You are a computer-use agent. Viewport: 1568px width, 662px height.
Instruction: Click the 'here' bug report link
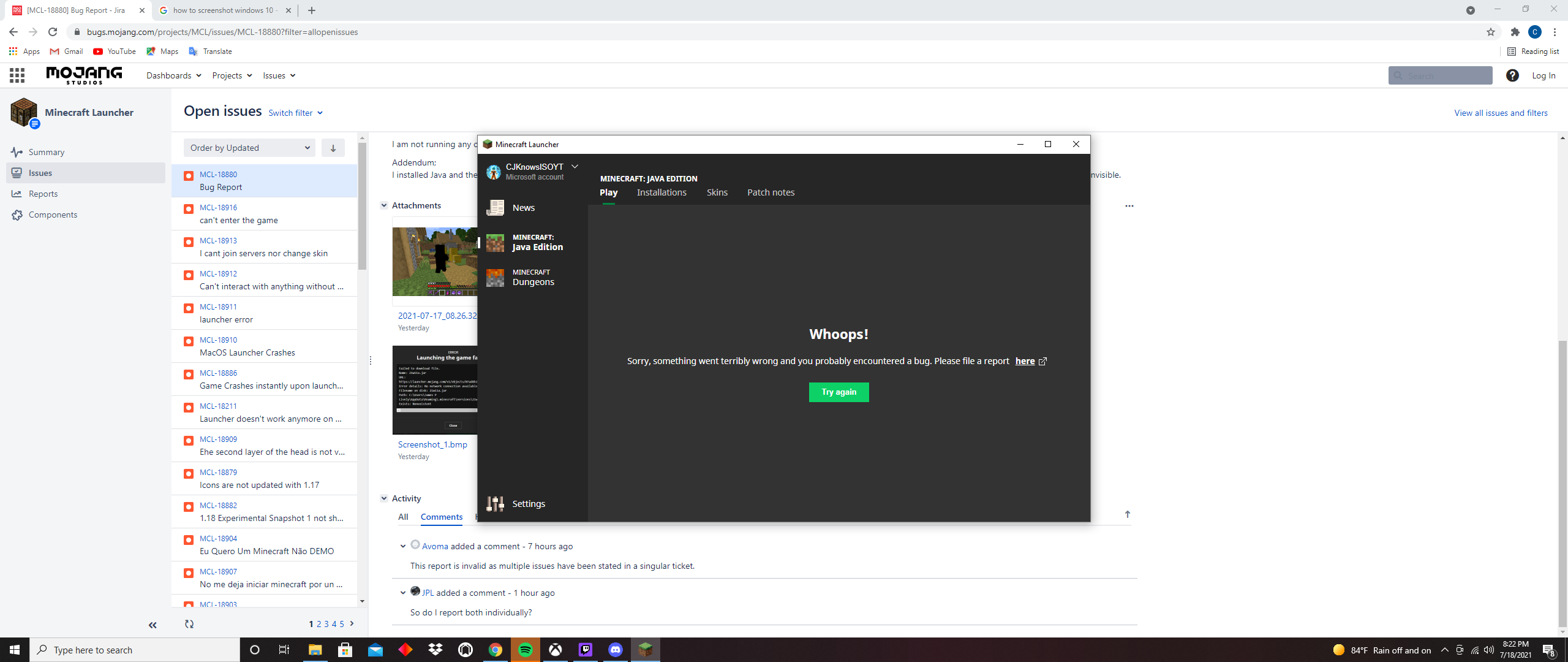pos(1025,361)
